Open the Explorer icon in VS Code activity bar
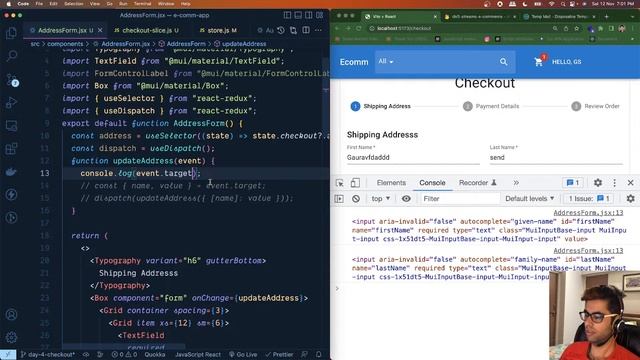Image resolution: width=640 pixels, height=360 pixels. [x=11, y=33]
